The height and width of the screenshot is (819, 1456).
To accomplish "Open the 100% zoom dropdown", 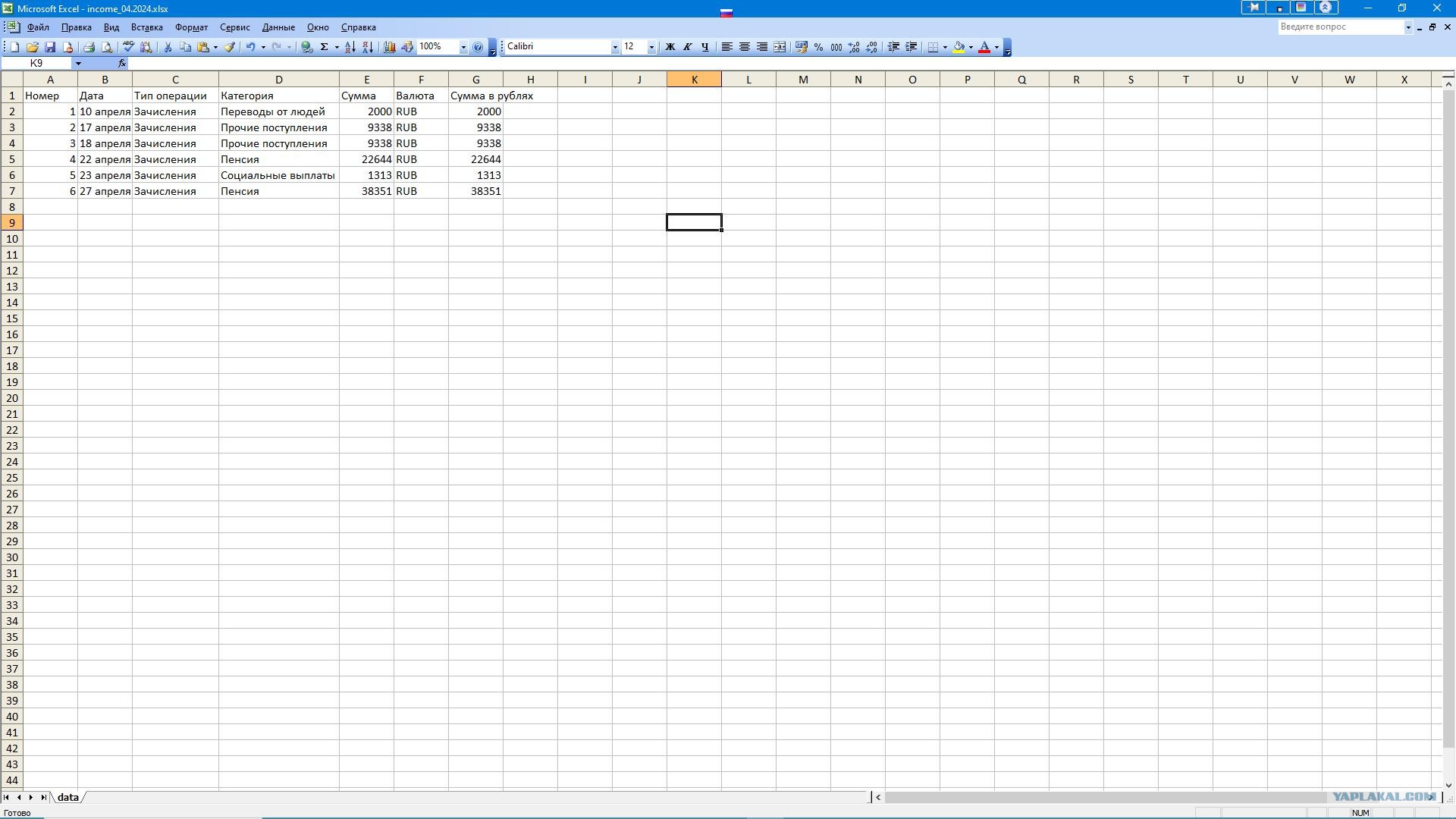I will [463, 47].
